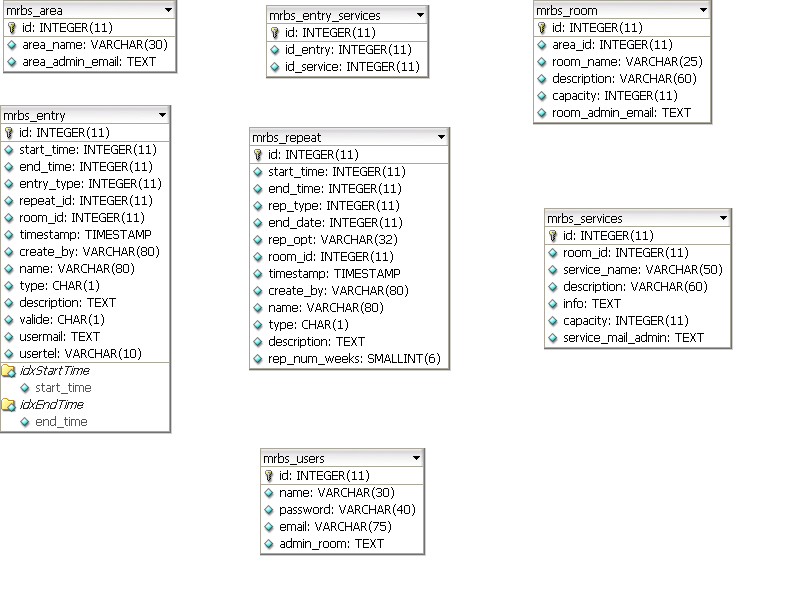Collapse the mrbs_repeat table with header arrow
Viewport: 805px width, 596px height.
point(440,137)
